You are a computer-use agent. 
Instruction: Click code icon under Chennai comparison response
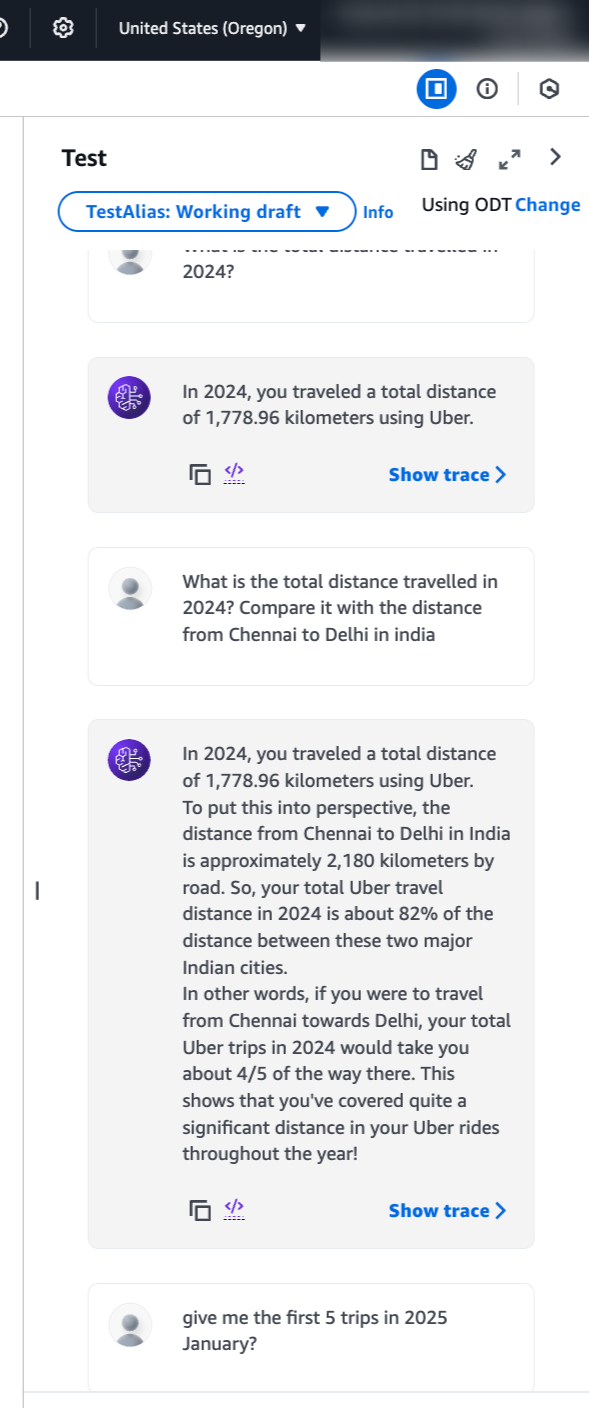pos(234,1208)
